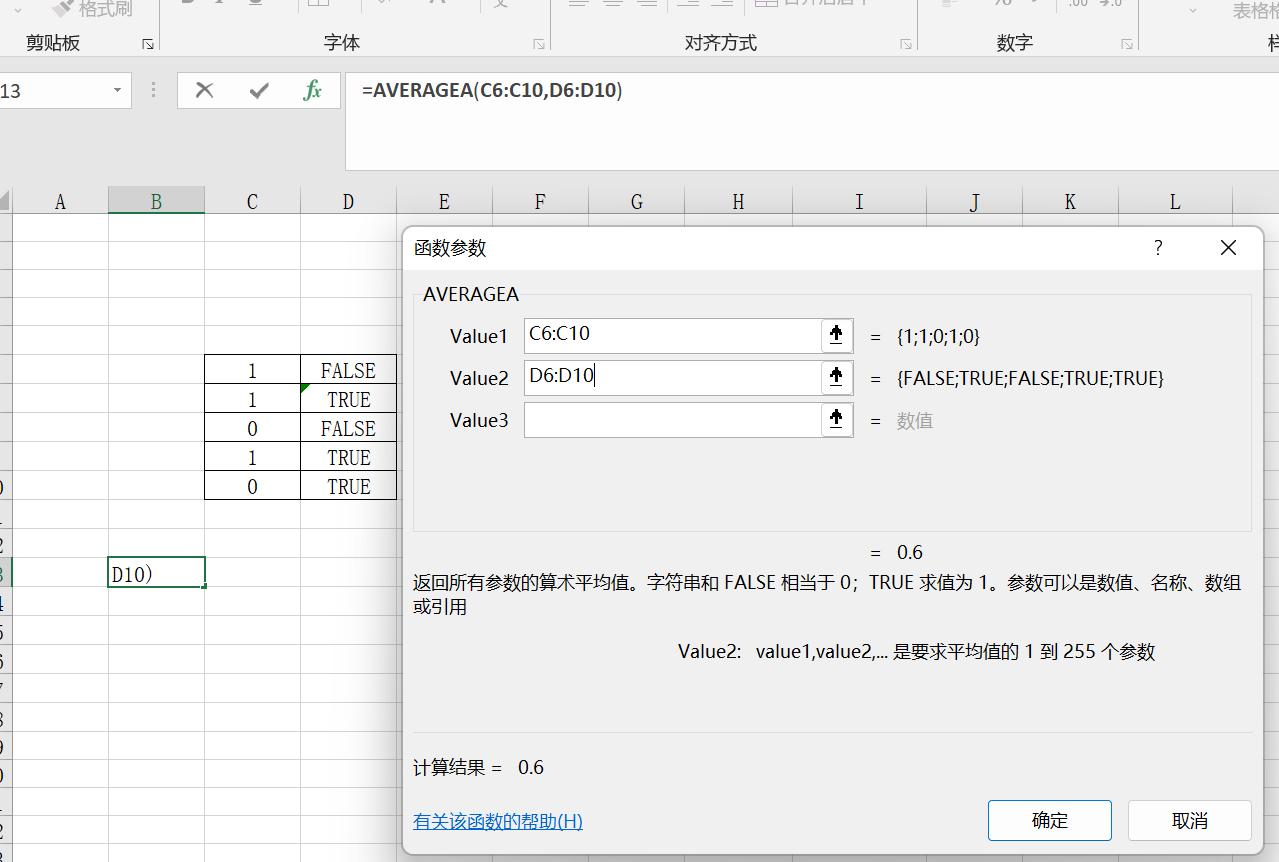
Task: Select column G header
Action: (x=636, y=202)
